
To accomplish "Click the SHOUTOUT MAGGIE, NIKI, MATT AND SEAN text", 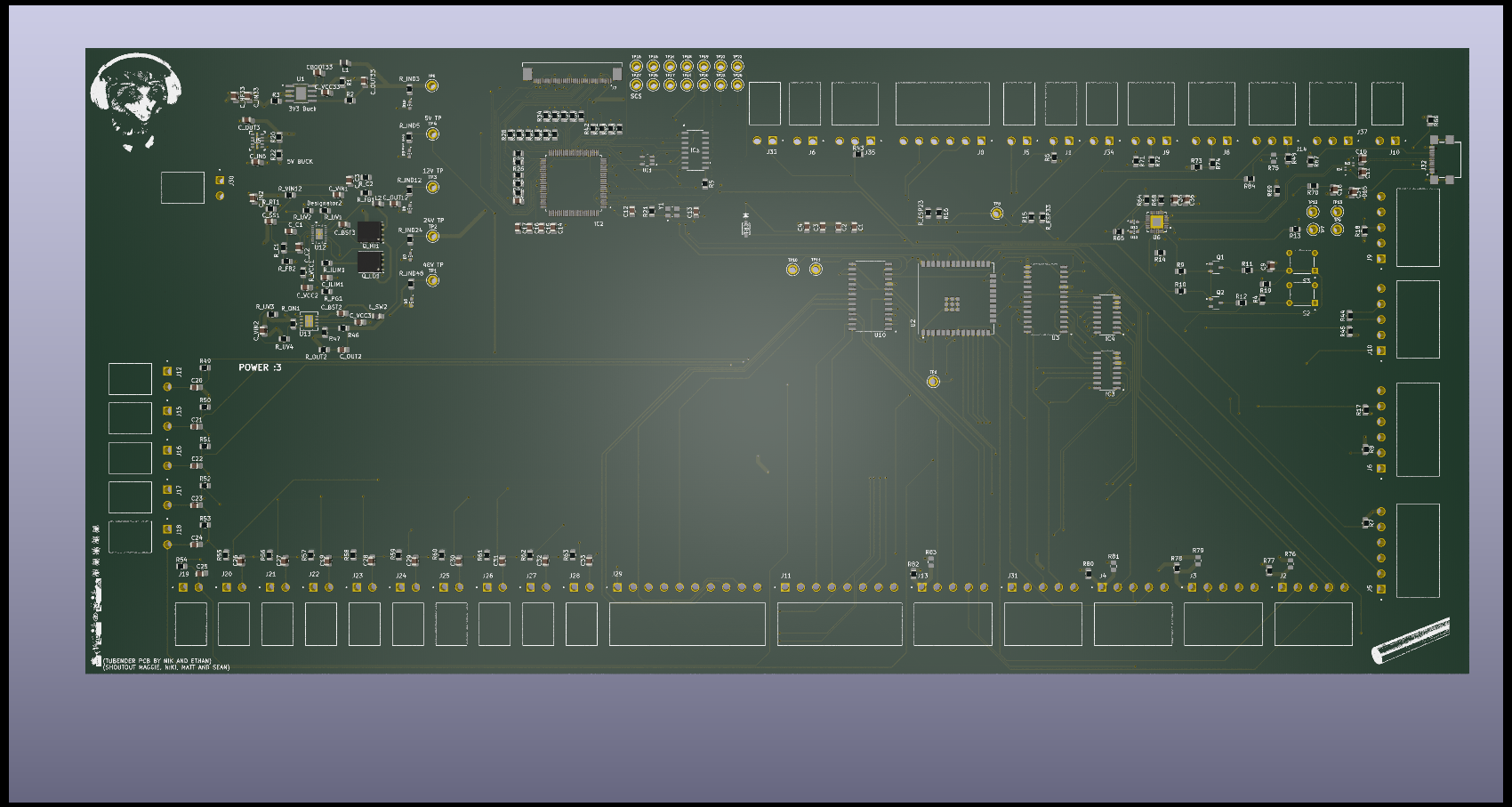I will pos(166,667).
